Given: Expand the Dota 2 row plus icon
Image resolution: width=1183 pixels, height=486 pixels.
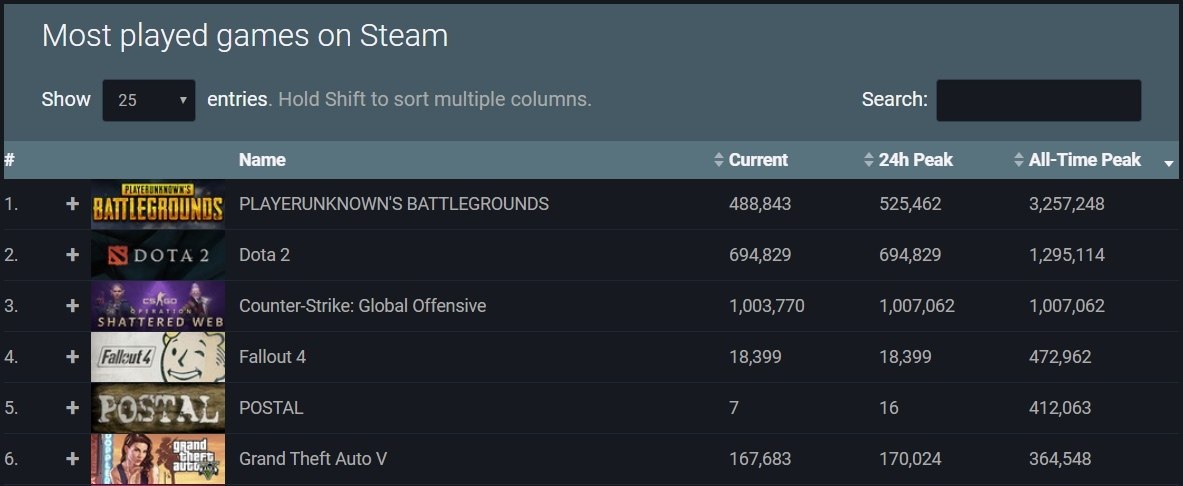Looking at the screenshot, I should click(72, 255).
